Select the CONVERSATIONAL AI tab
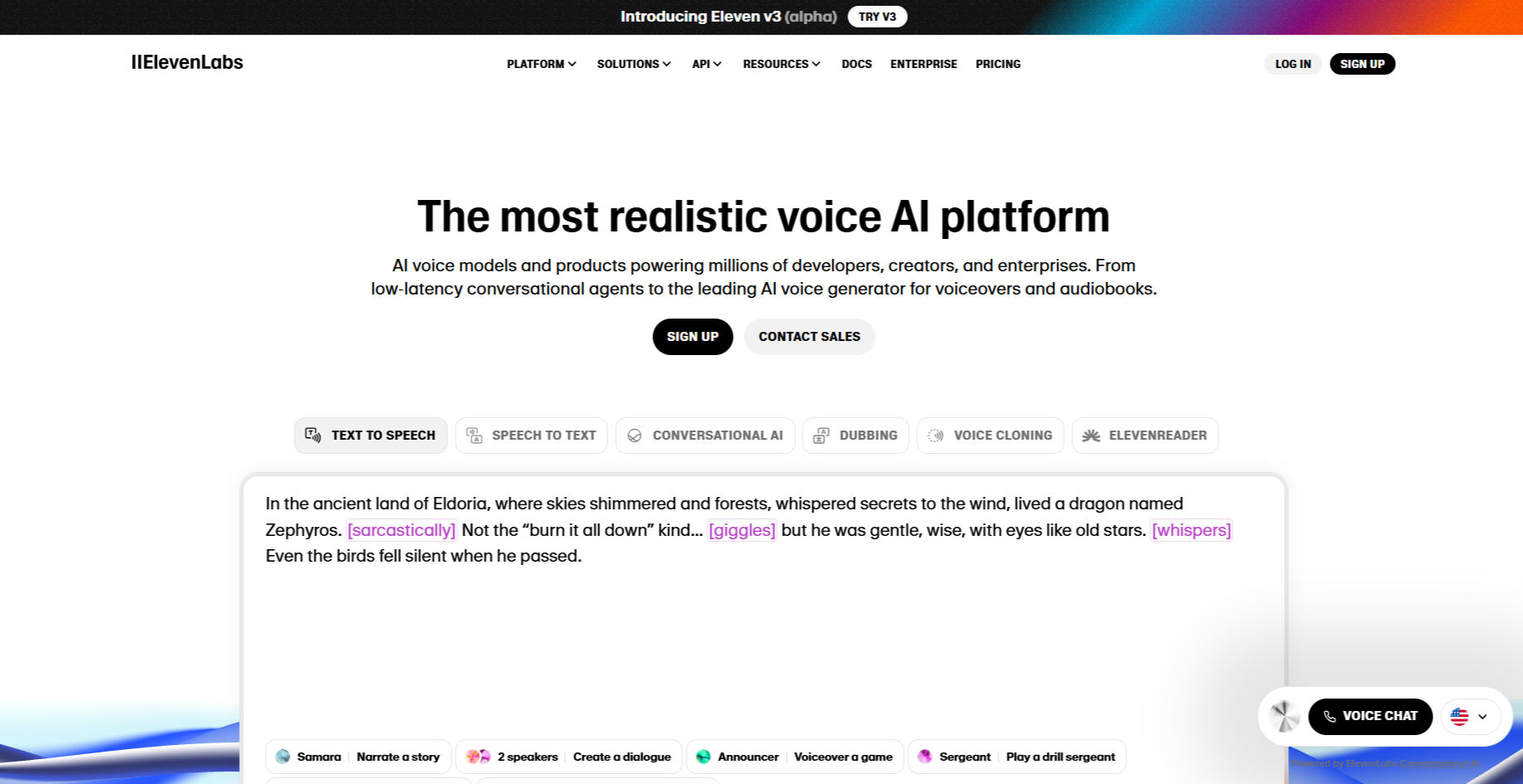 (705, 436)
